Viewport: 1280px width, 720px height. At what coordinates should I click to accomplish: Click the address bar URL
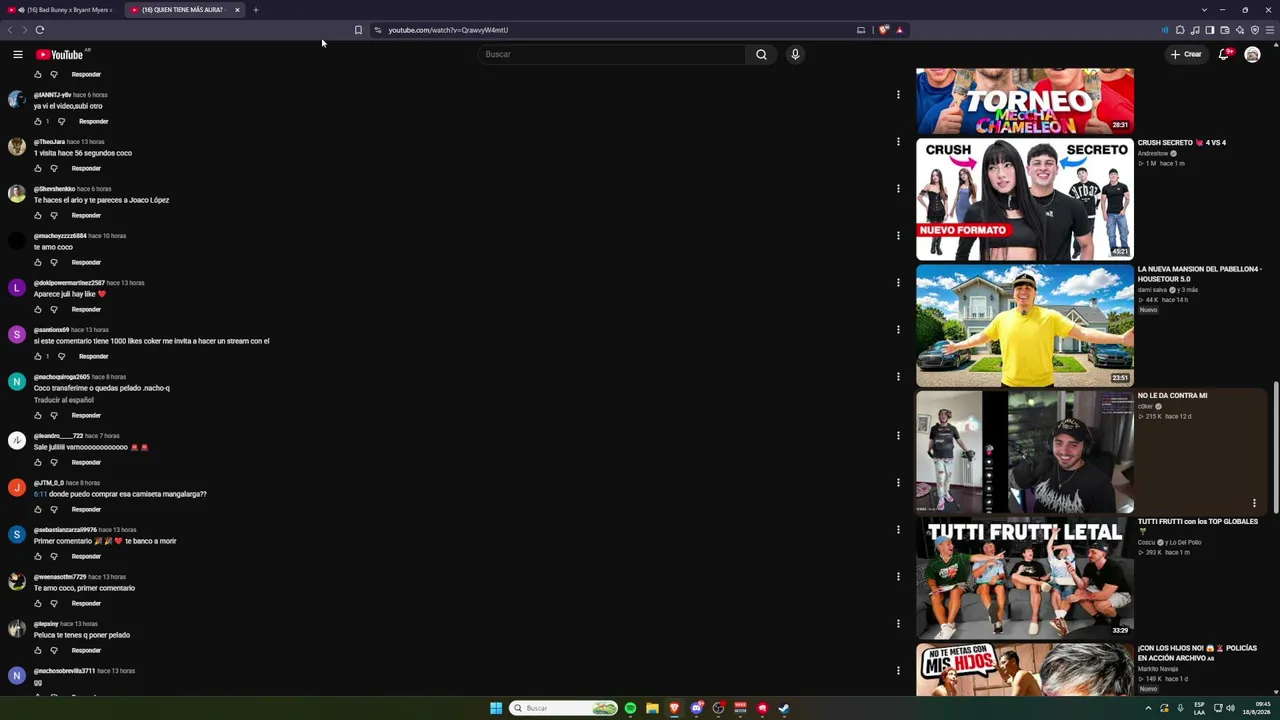(x=448, y=30)
